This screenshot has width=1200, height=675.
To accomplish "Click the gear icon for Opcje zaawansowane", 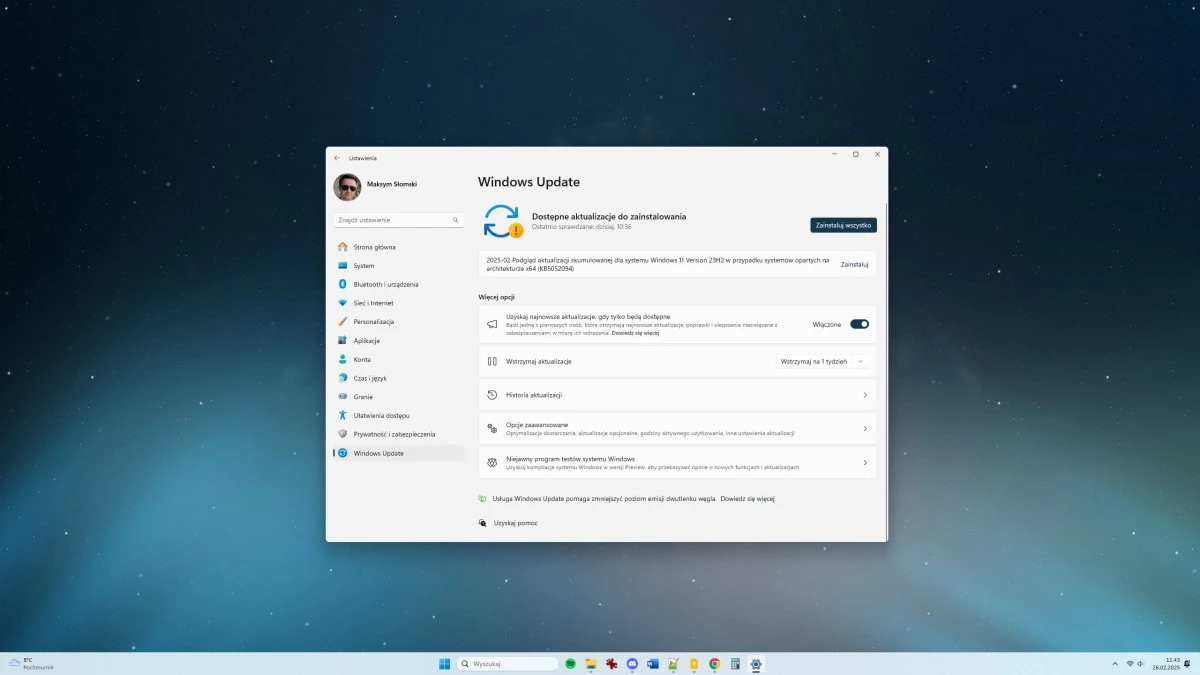I will pyautogui.click(x=491, y=427).
